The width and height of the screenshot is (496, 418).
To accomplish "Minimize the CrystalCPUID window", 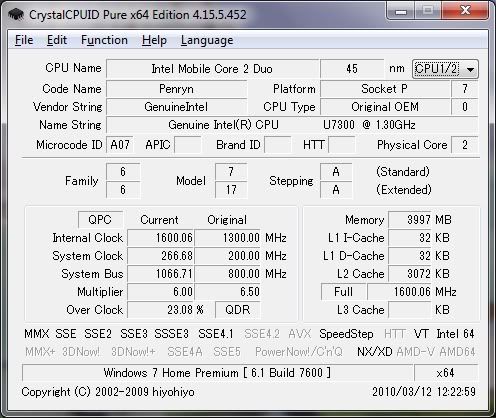I will (x=401, y=11).
